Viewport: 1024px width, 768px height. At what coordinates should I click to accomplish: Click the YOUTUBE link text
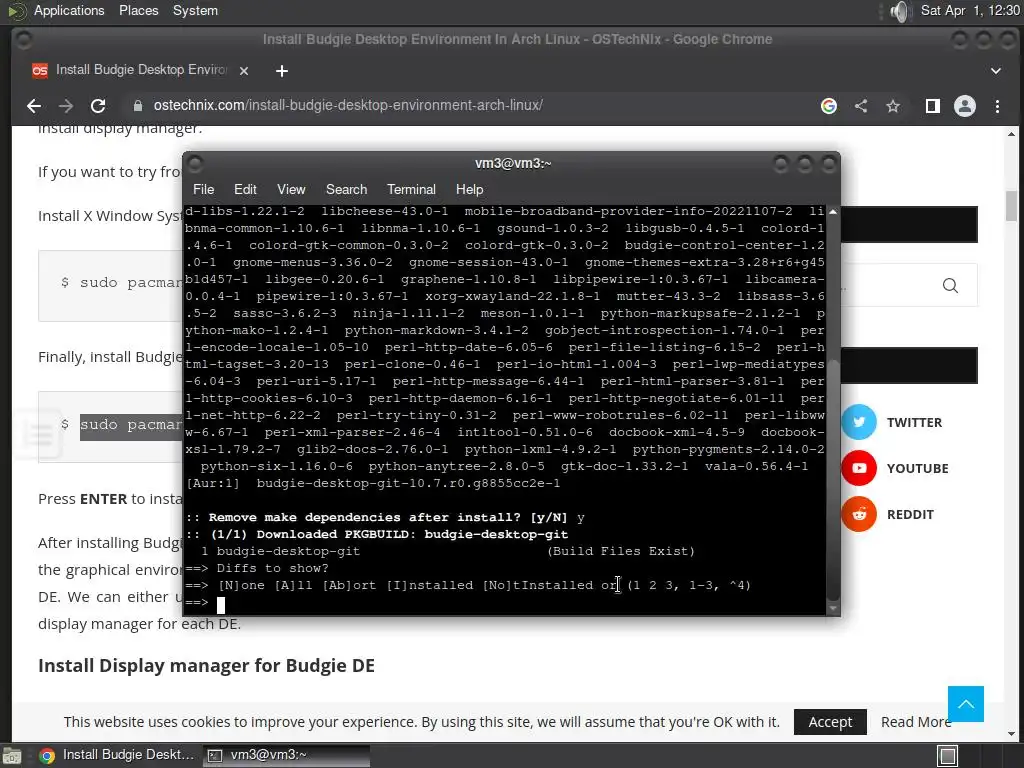(x=918, y=468)
